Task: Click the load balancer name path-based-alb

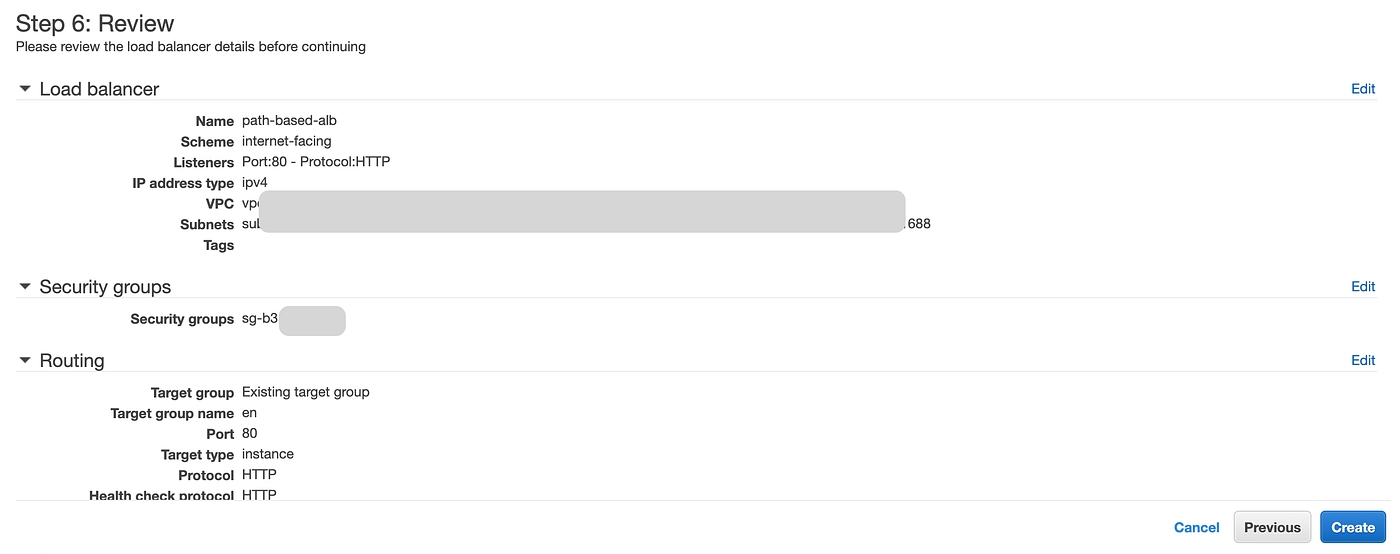Action: (289, 121)
